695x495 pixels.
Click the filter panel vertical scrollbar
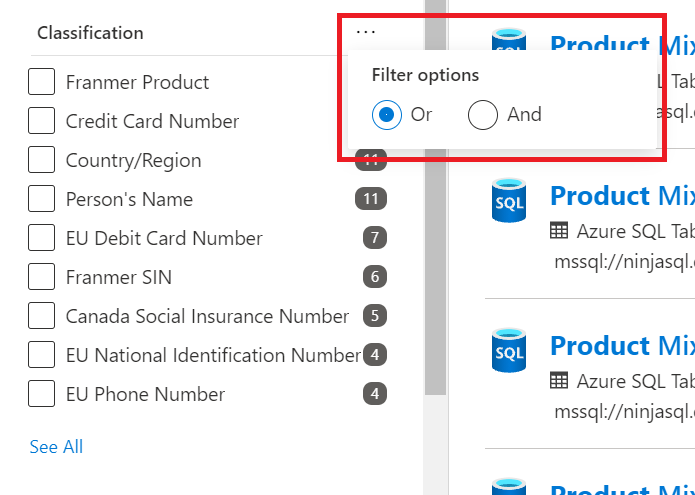[435, 197]
